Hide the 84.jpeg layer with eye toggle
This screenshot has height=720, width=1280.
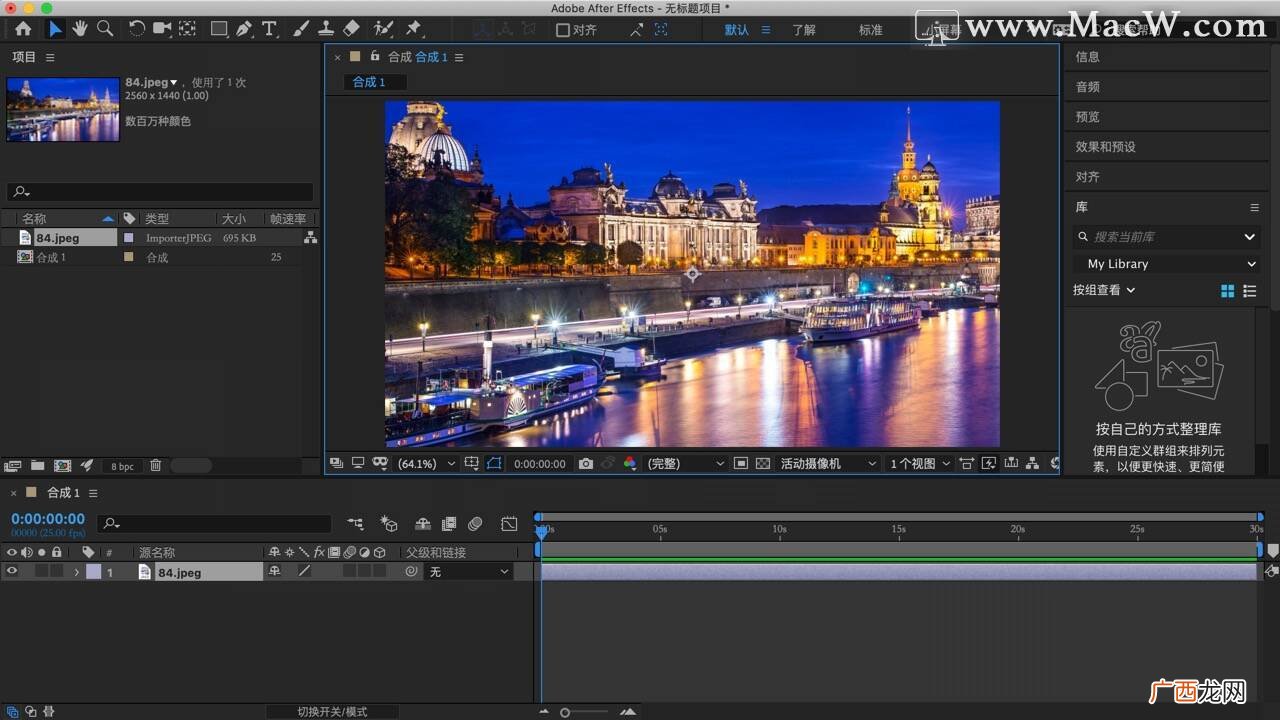click(12, 572)
